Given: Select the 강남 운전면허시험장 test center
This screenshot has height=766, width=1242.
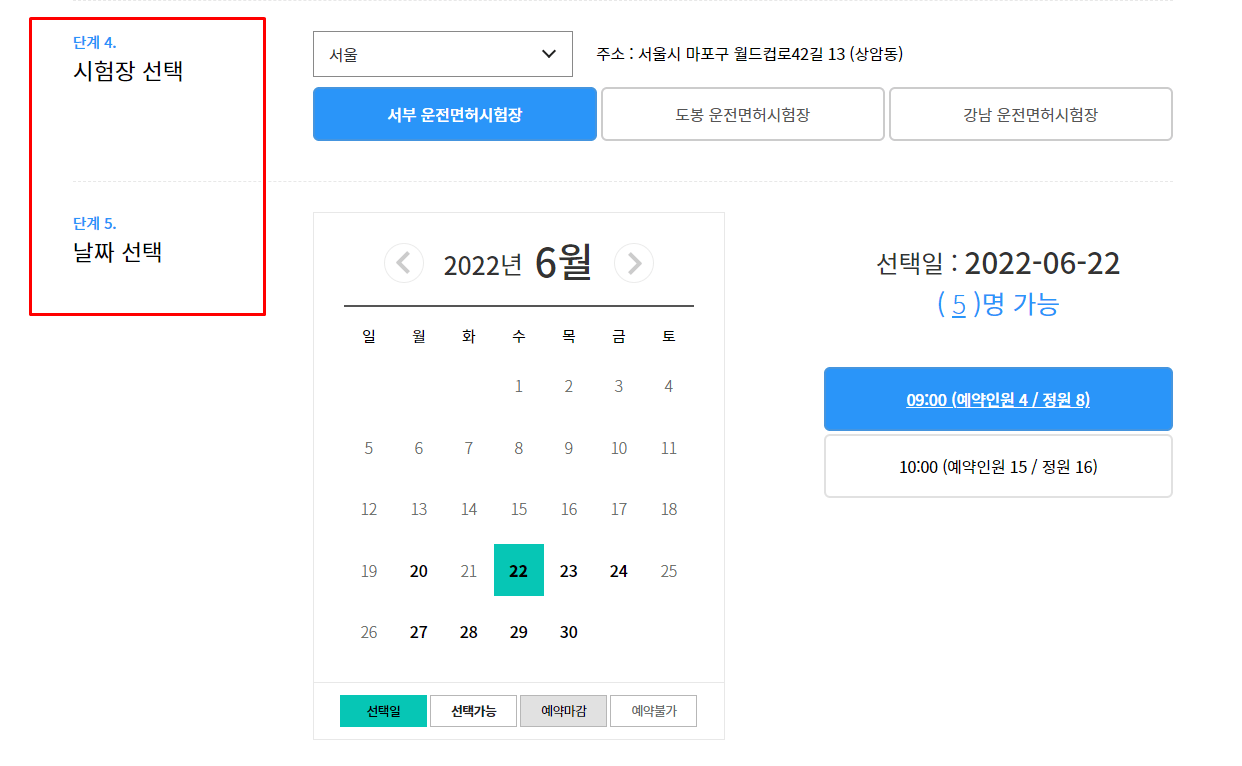Looking at the screenshot, I should (x=1030, y=114).
